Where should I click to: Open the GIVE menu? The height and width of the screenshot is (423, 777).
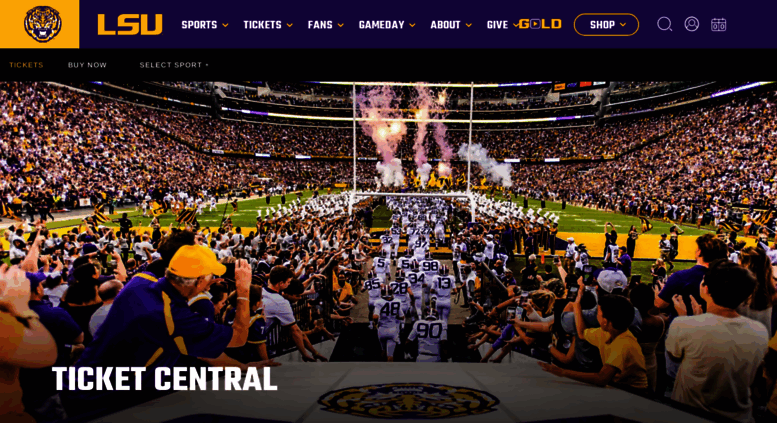[501, 25]
